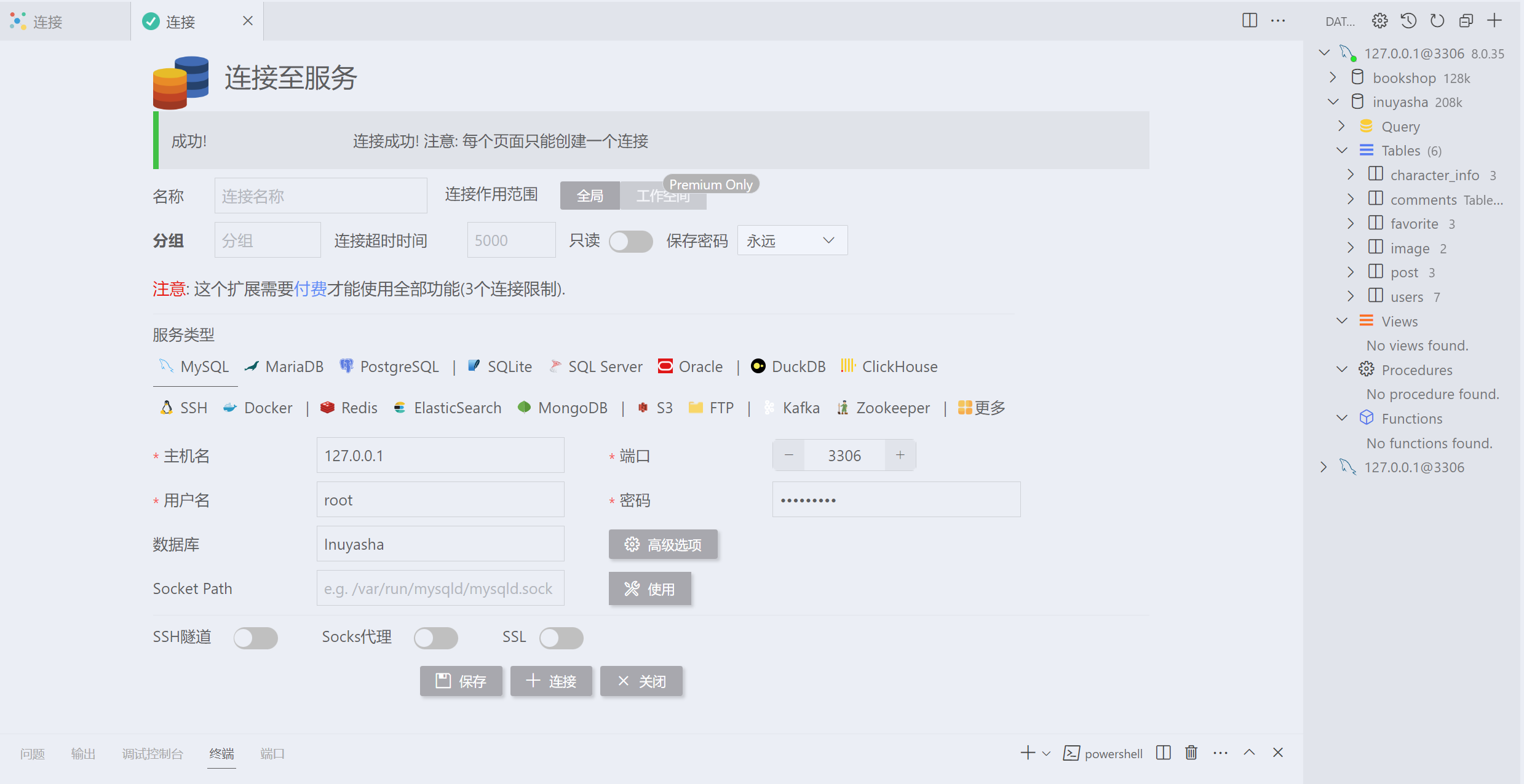This screenshot has width=1524, height=784.
Task: Click the SSH service type icon
Action: tap(167, 408)
